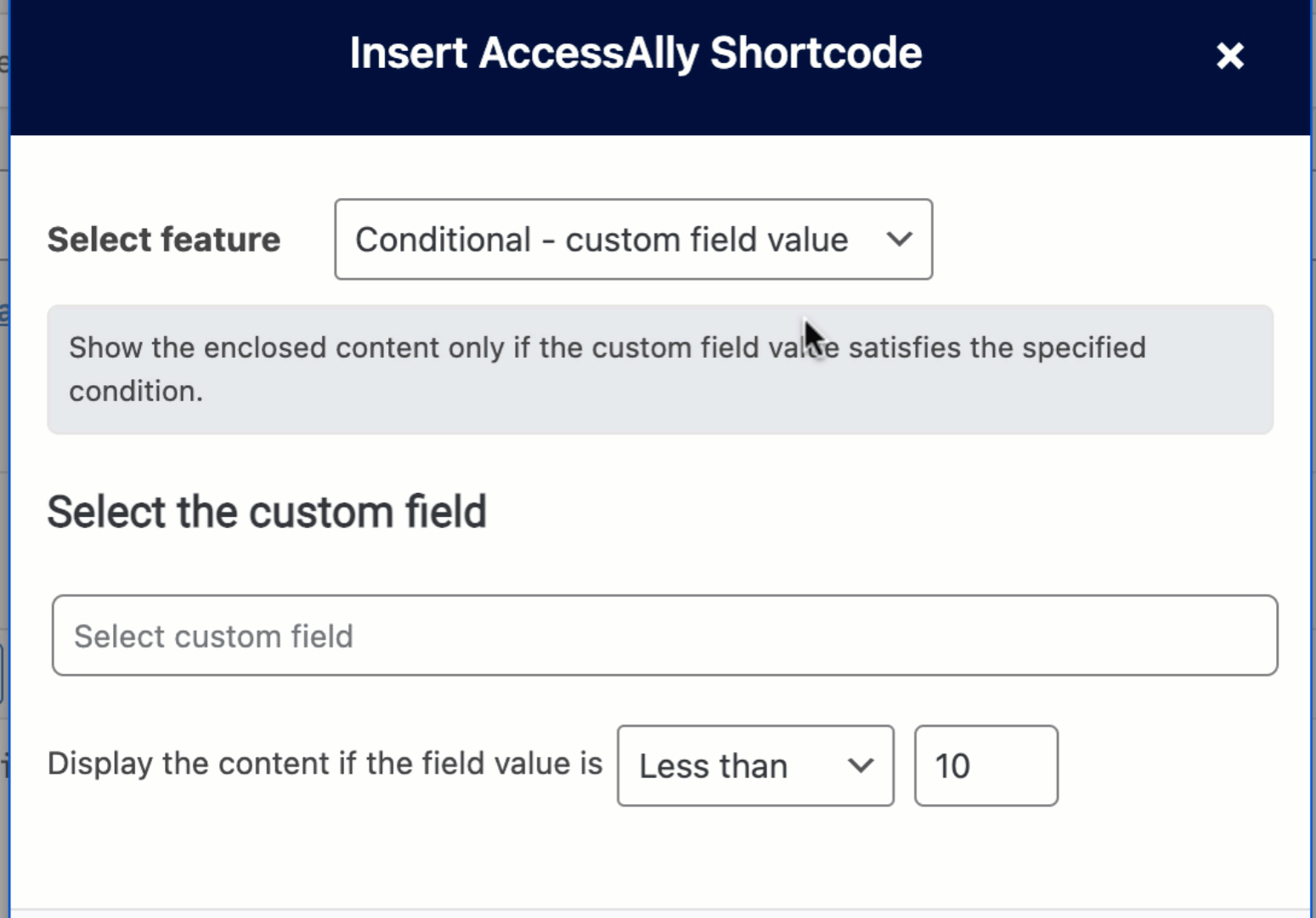
Task: Click the condition text about enclosed content
Action: click(607, 347)
